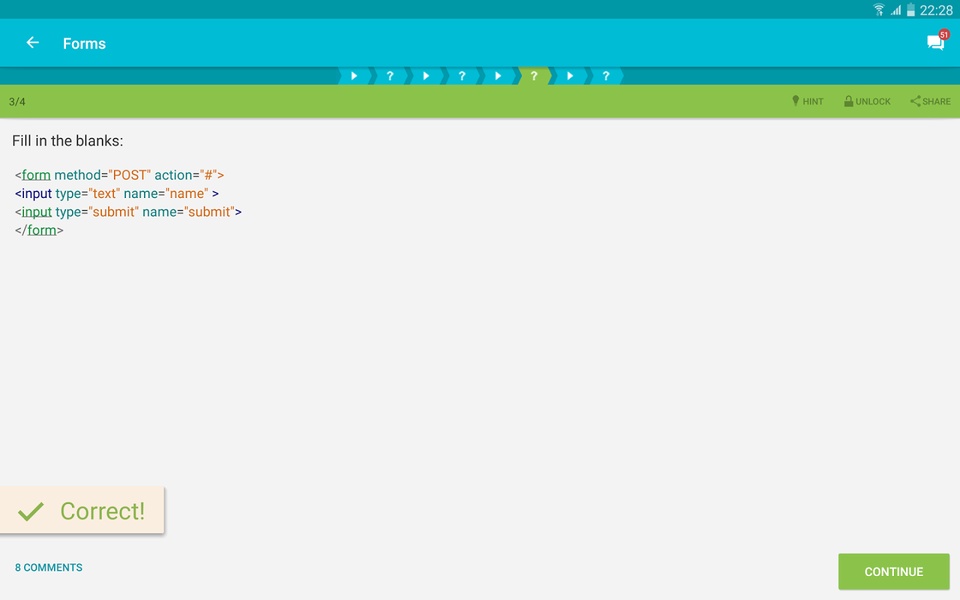Select the first question mark step in progress bar

389,76
